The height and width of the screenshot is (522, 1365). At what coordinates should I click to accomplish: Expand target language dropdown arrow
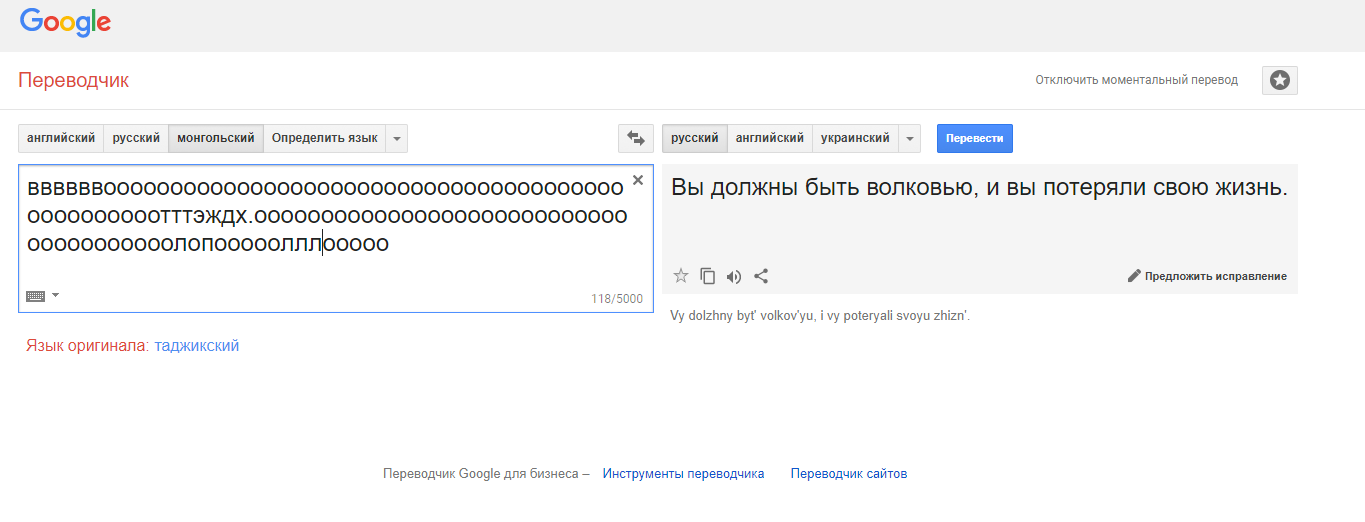click(x=909, y=138)
